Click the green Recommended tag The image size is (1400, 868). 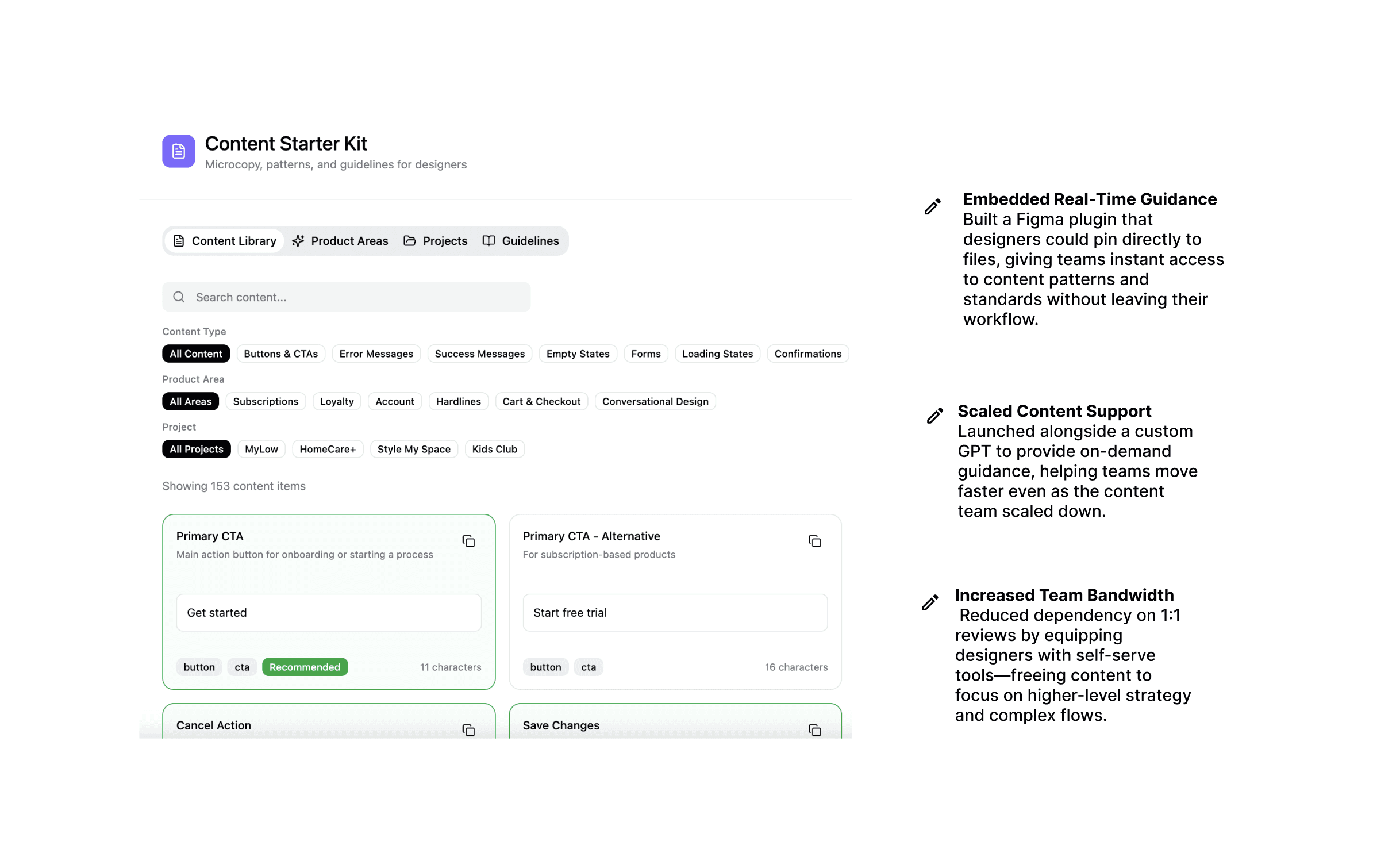305,667
